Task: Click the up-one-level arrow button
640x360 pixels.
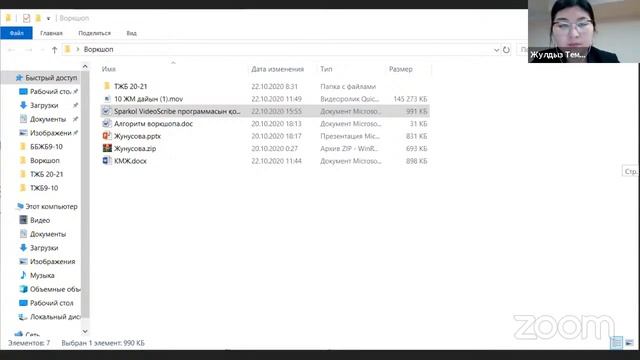Action: point(54,50)
